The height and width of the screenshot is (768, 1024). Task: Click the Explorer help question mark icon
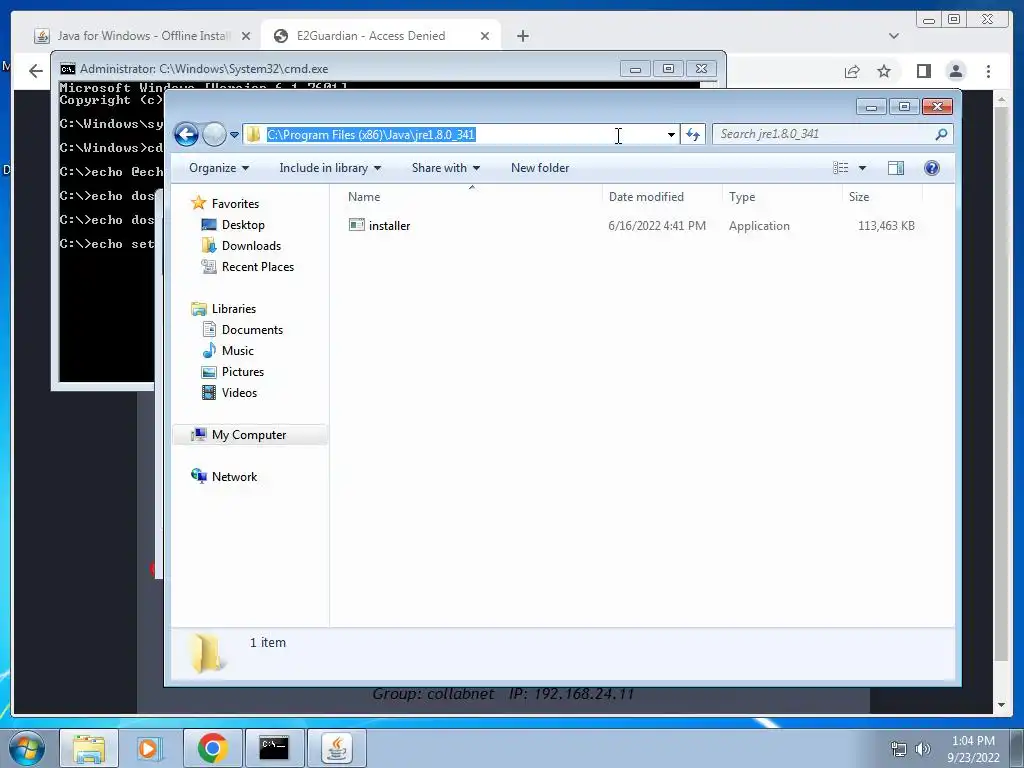pos(932,168)
